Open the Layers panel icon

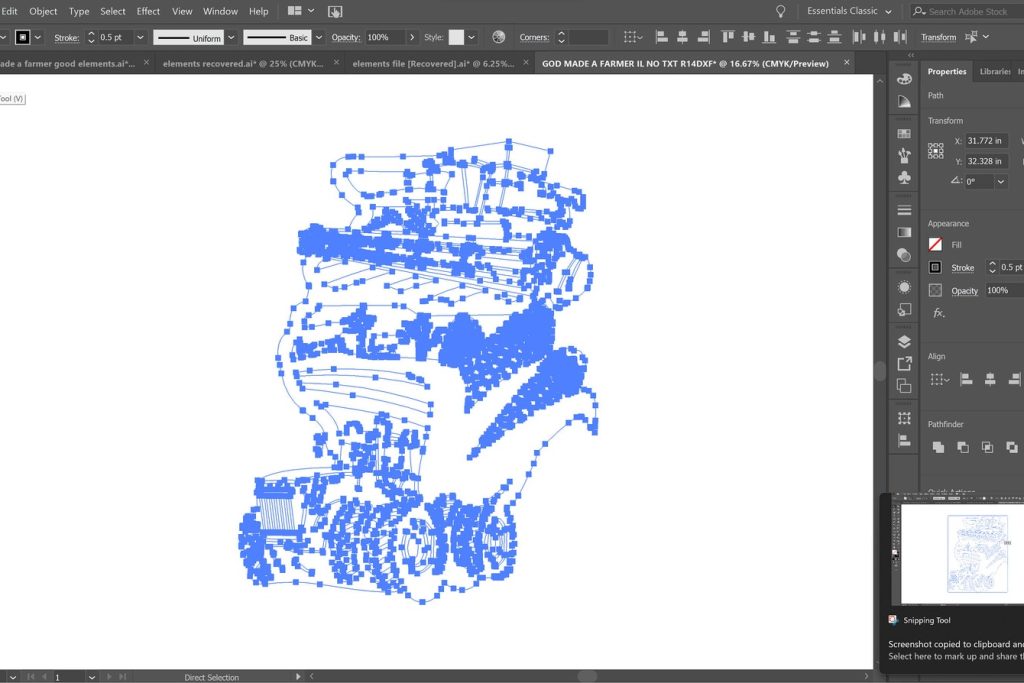pos(904,342)
